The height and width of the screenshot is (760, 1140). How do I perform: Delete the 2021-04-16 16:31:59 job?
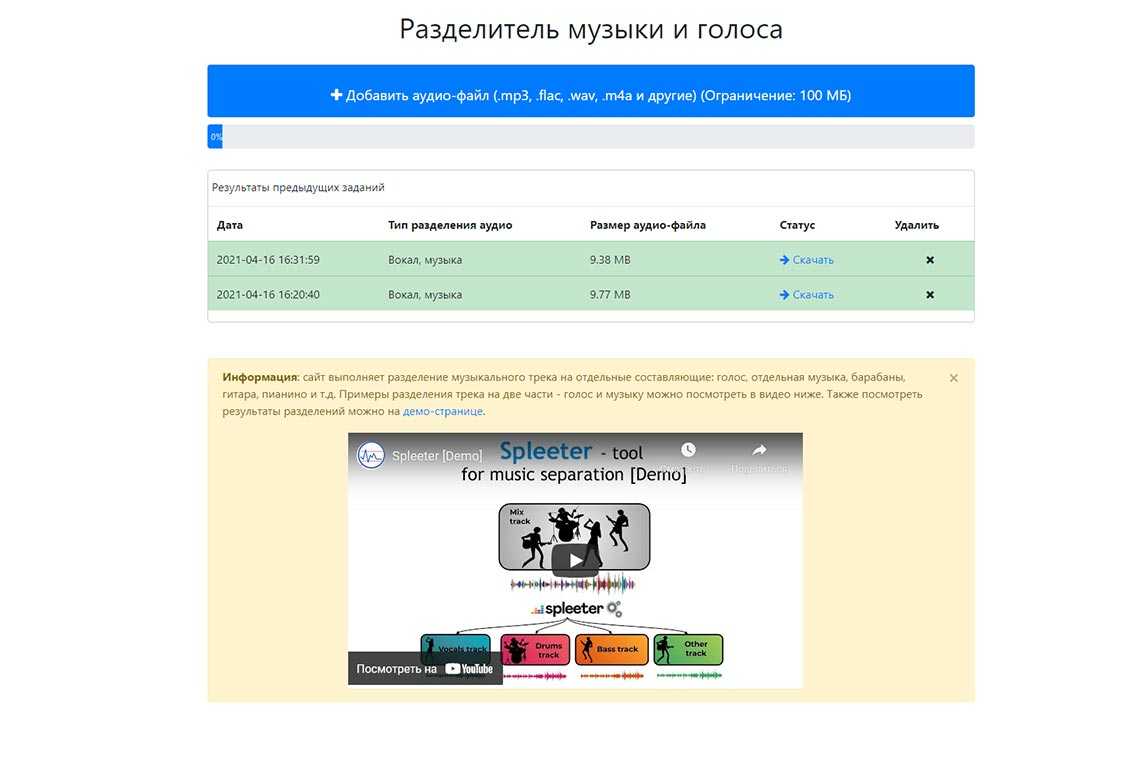click(x=930, y=260)
